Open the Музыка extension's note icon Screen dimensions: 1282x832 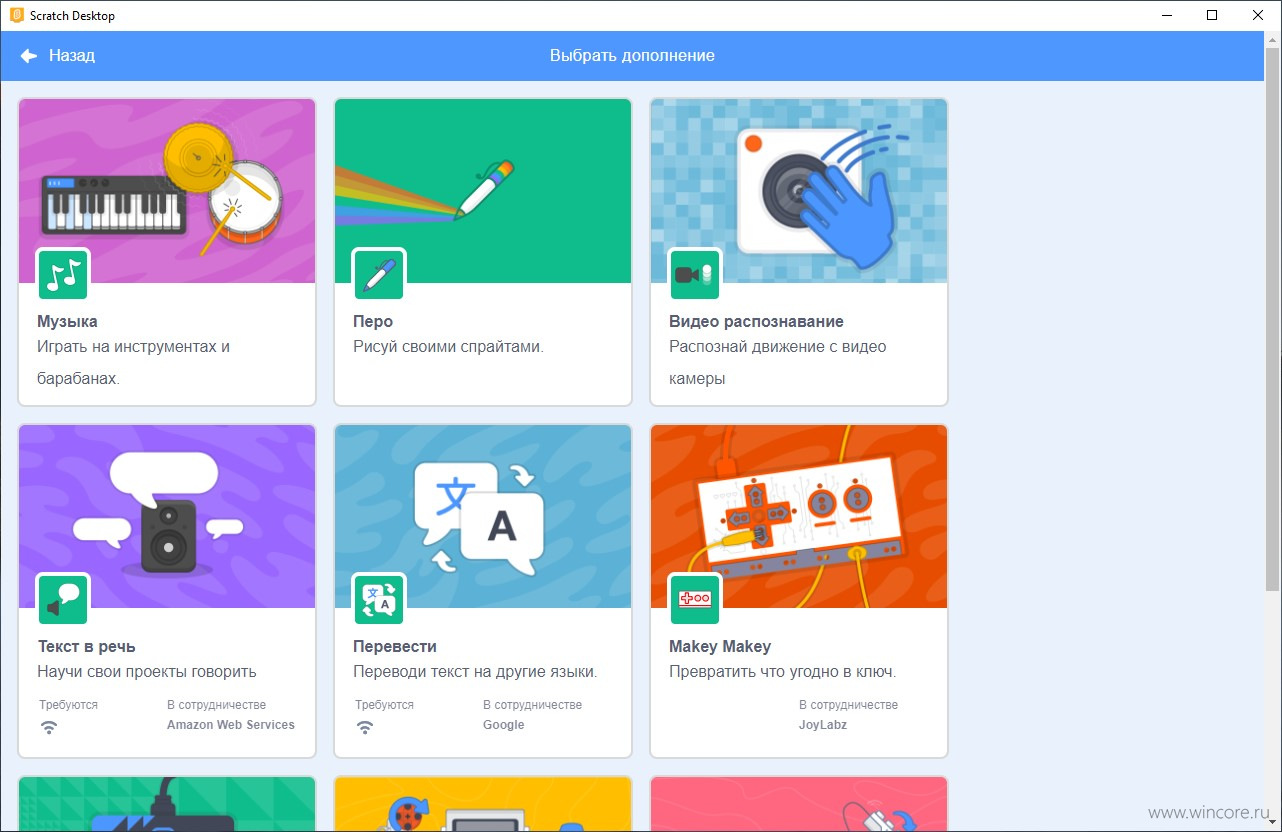63,274
